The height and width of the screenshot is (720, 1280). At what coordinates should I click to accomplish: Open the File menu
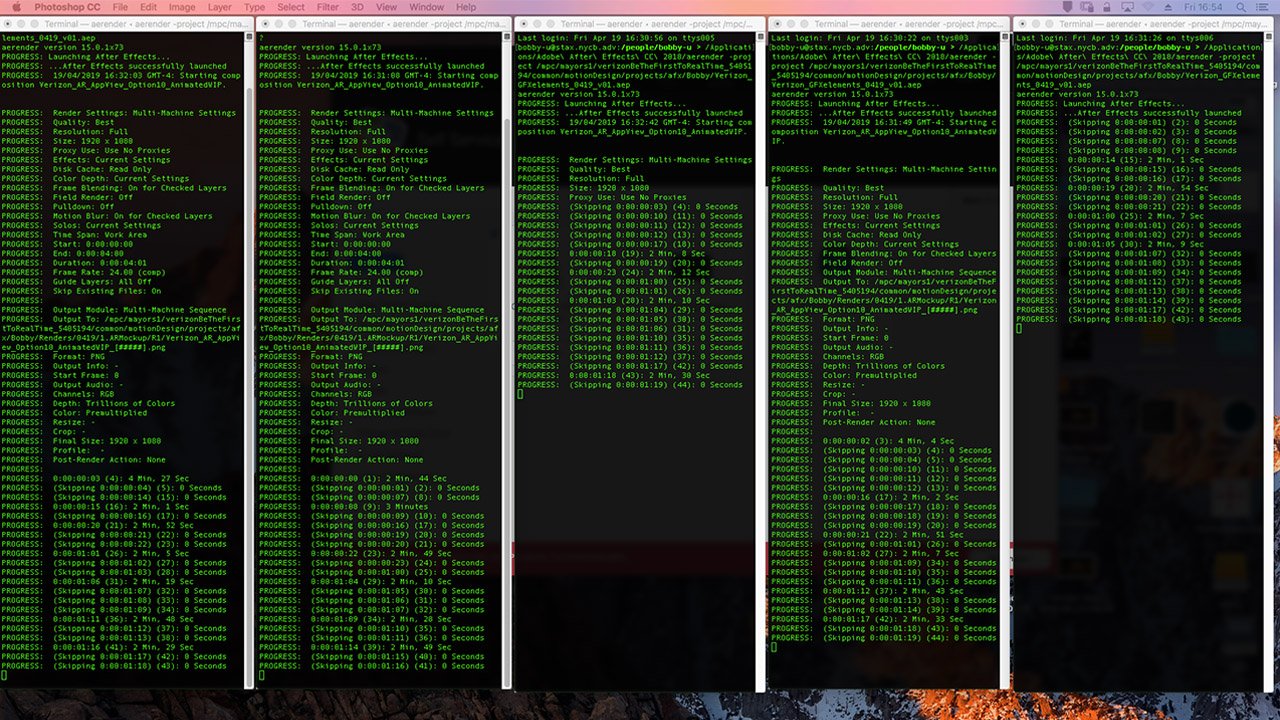(x=120, y=7)
